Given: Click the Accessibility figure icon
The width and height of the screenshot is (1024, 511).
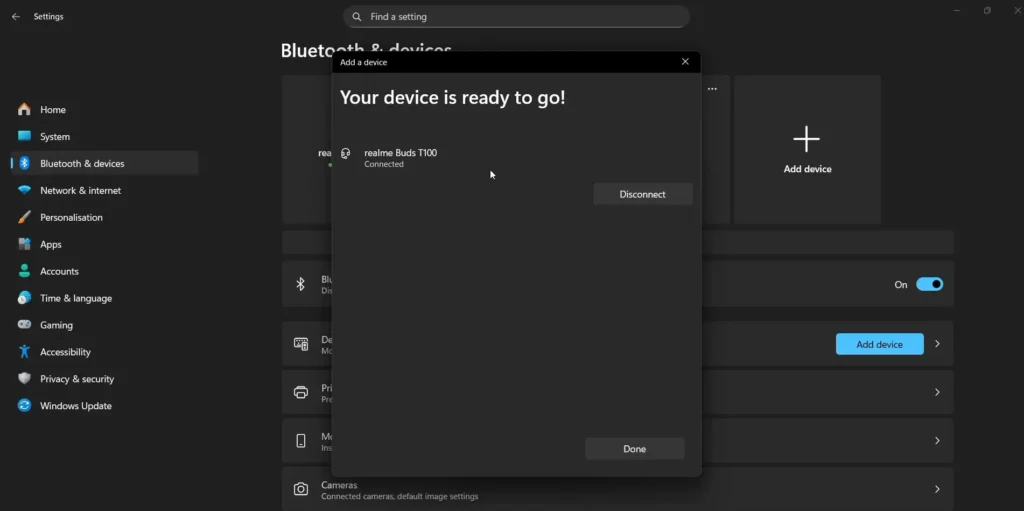Looking at the screenshot, I should pos(24,352).
